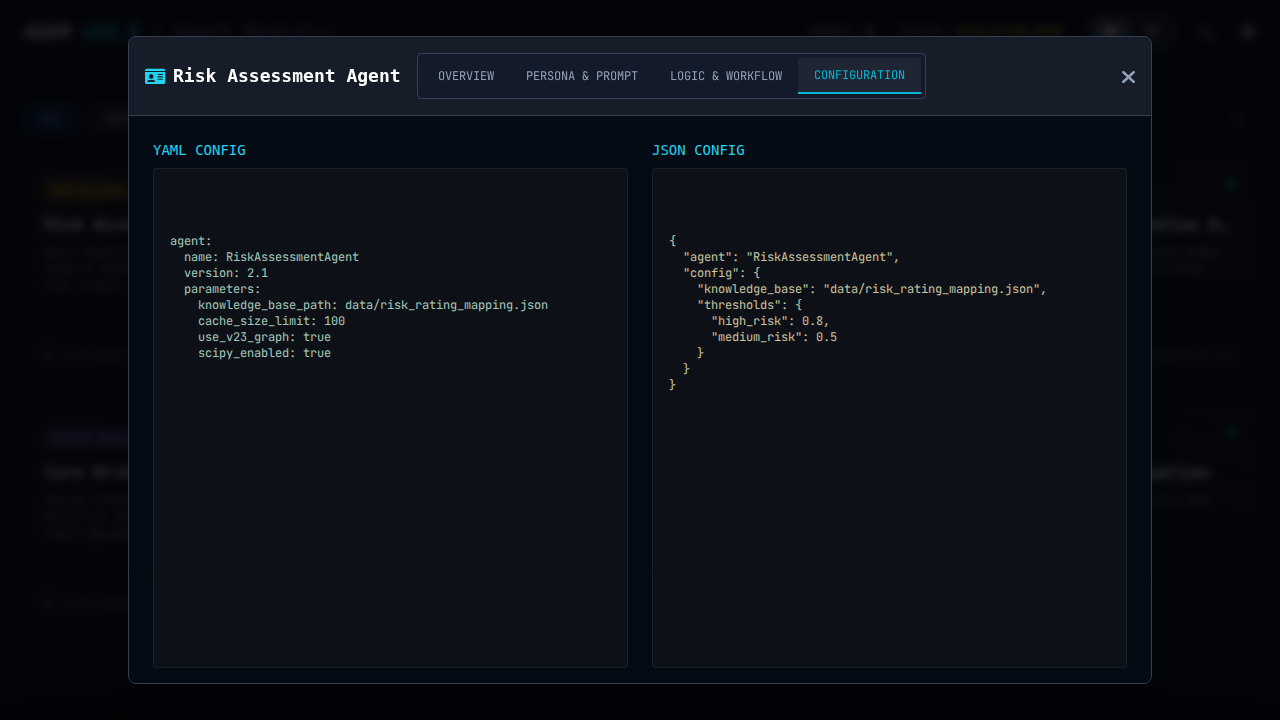Click the Risk Assessment Agent title text
This screenshot has width=1280, height=720.
tap(286, 76)
